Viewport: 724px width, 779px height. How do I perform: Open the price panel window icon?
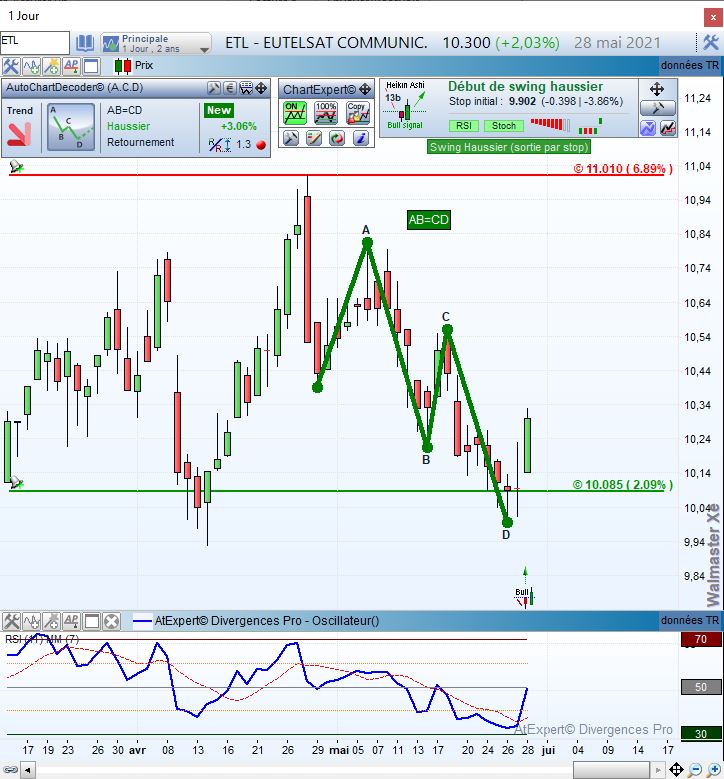[91, 66]
